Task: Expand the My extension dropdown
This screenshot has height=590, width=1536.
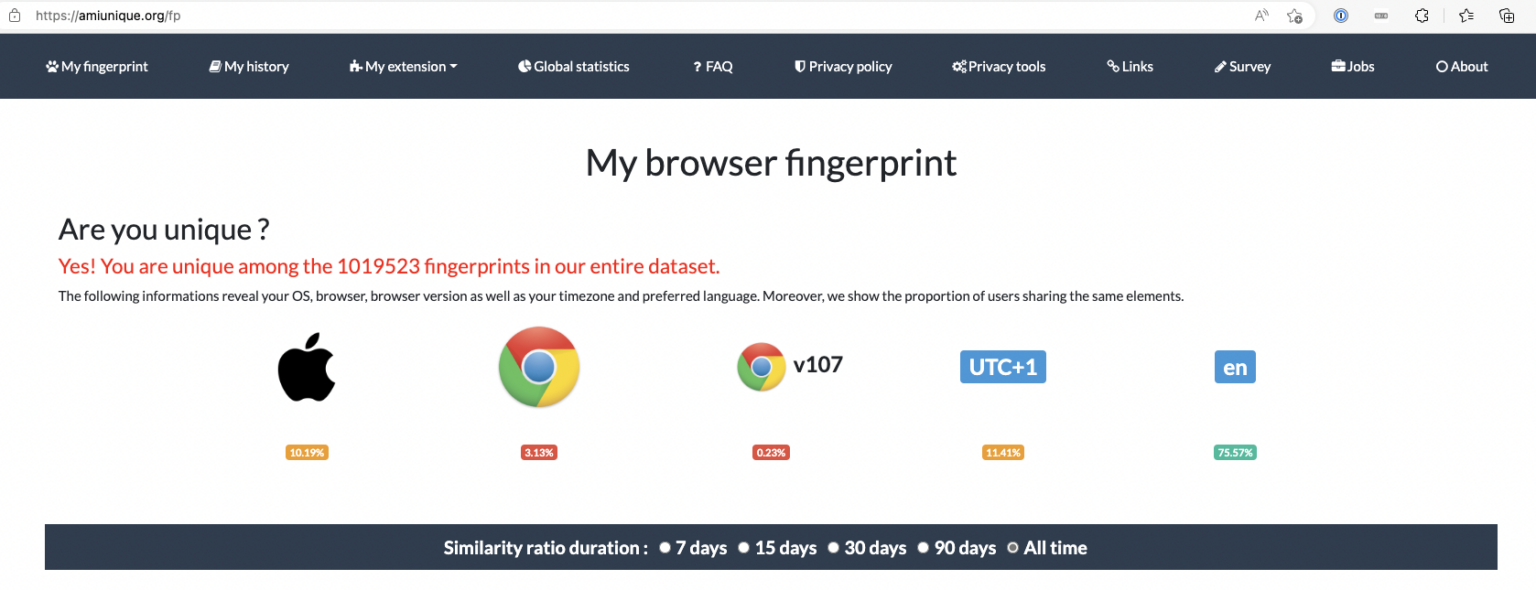Action: click(403, 66)
